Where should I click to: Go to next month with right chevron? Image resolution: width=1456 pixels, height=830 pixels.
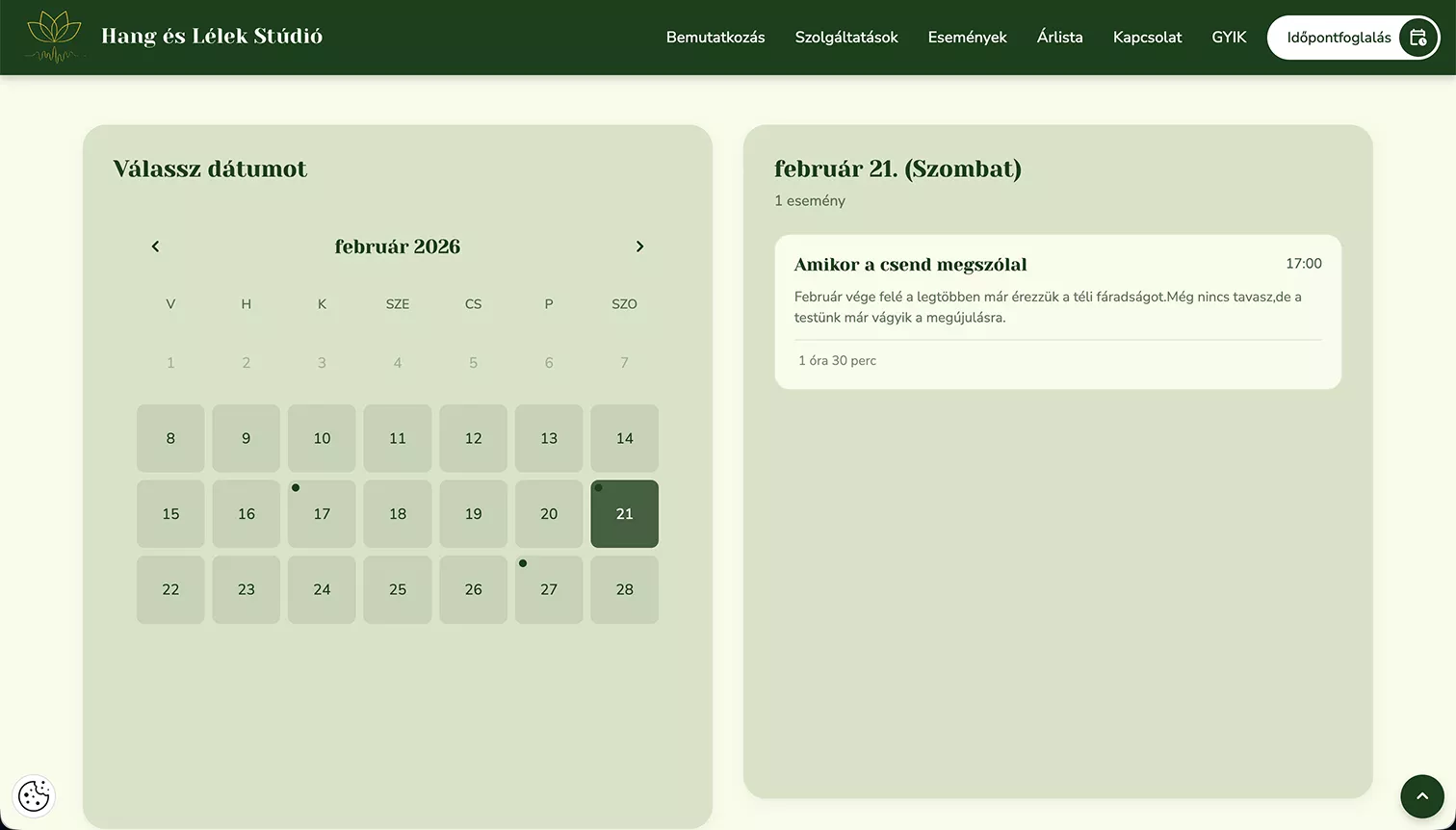(x=639, y=246)
